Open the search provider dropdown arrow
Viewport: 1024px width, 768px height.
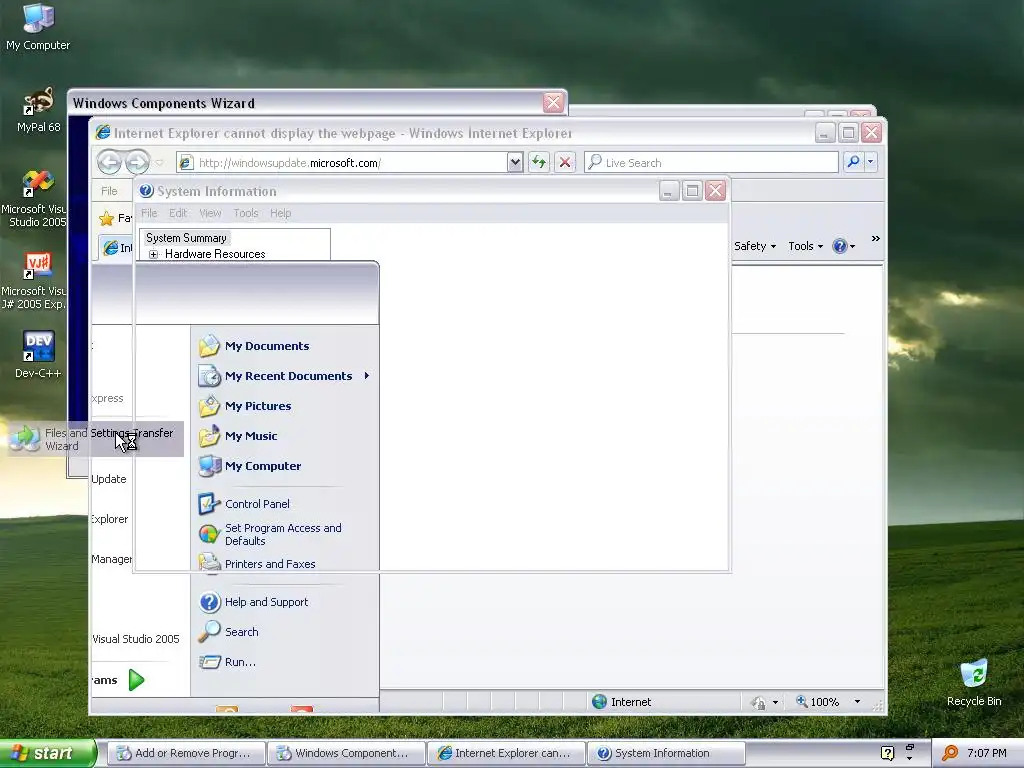click(871, 162)
